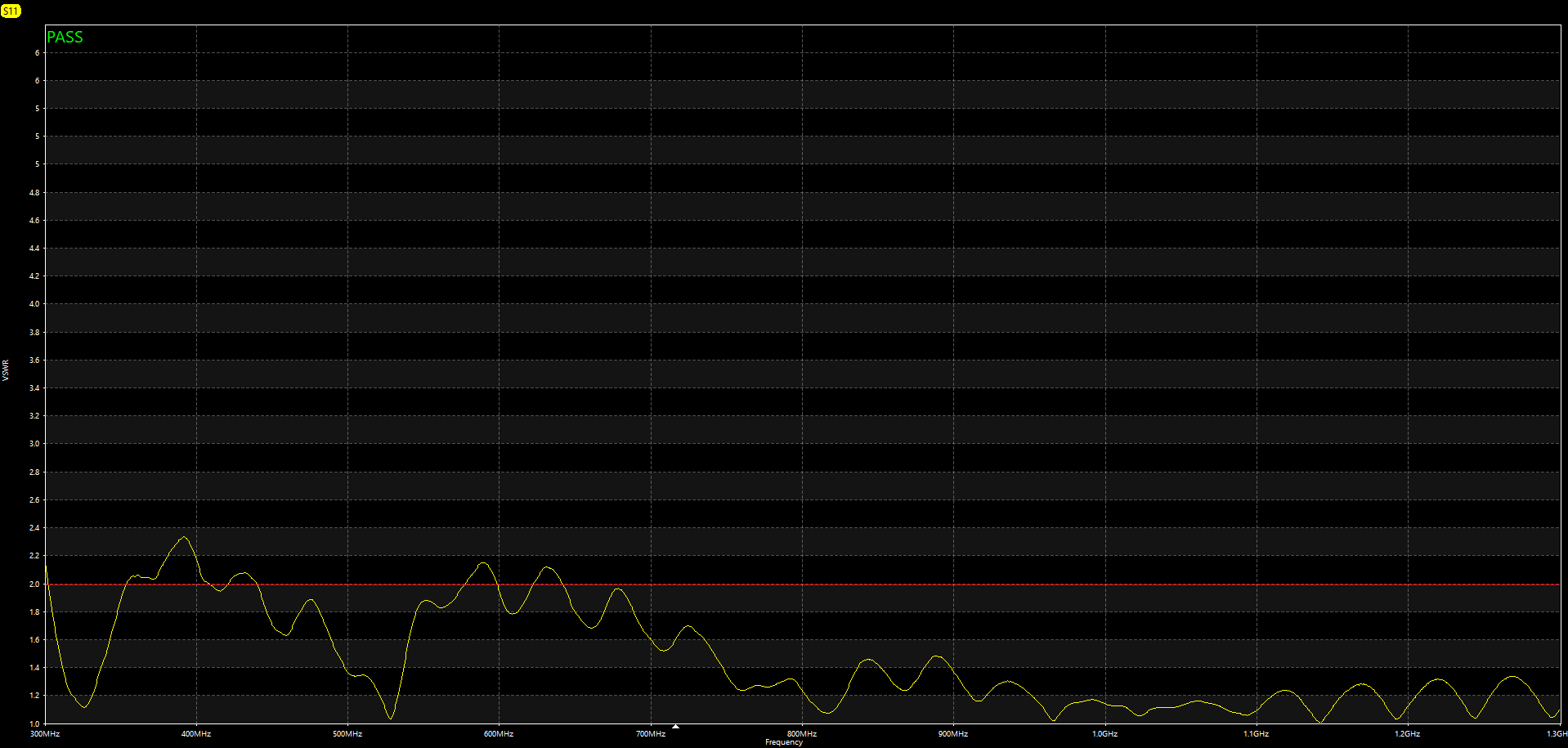
Task: Click the 2.8 VSWR scale value
Action: [34, 473]
